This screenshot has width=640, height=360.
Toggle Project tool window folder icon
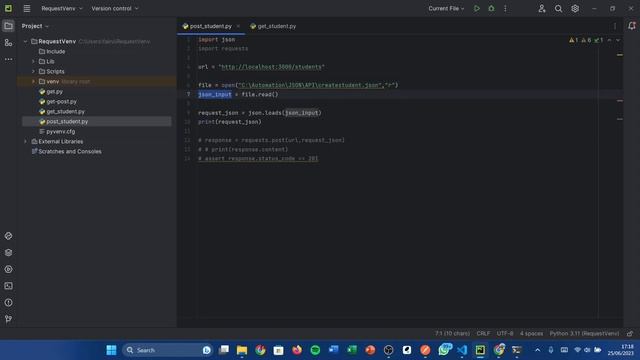[8, 26]
